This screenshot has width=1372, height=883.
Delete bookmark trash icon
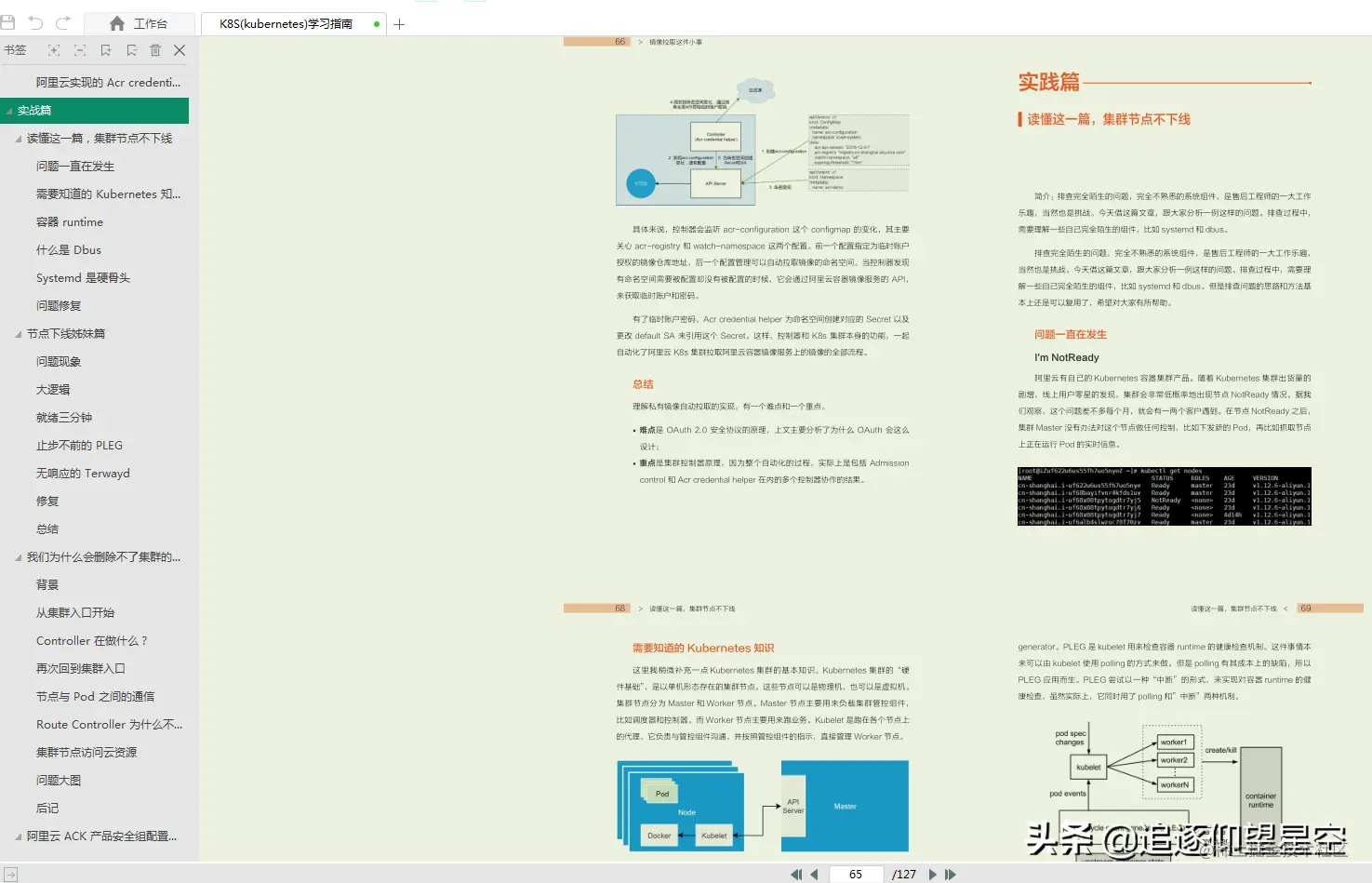pyautogui.click(x=155, y=50)
